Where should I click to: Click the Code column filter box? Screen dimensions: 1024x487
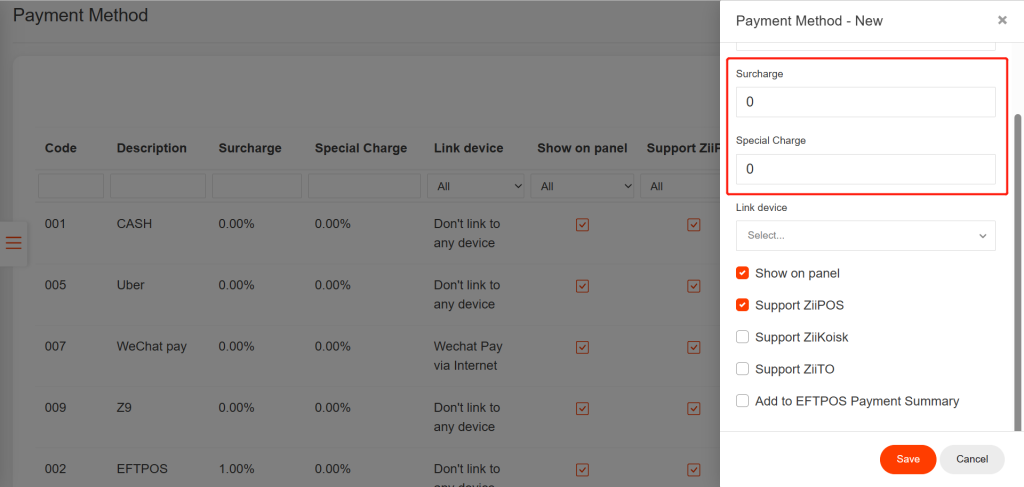71,186
